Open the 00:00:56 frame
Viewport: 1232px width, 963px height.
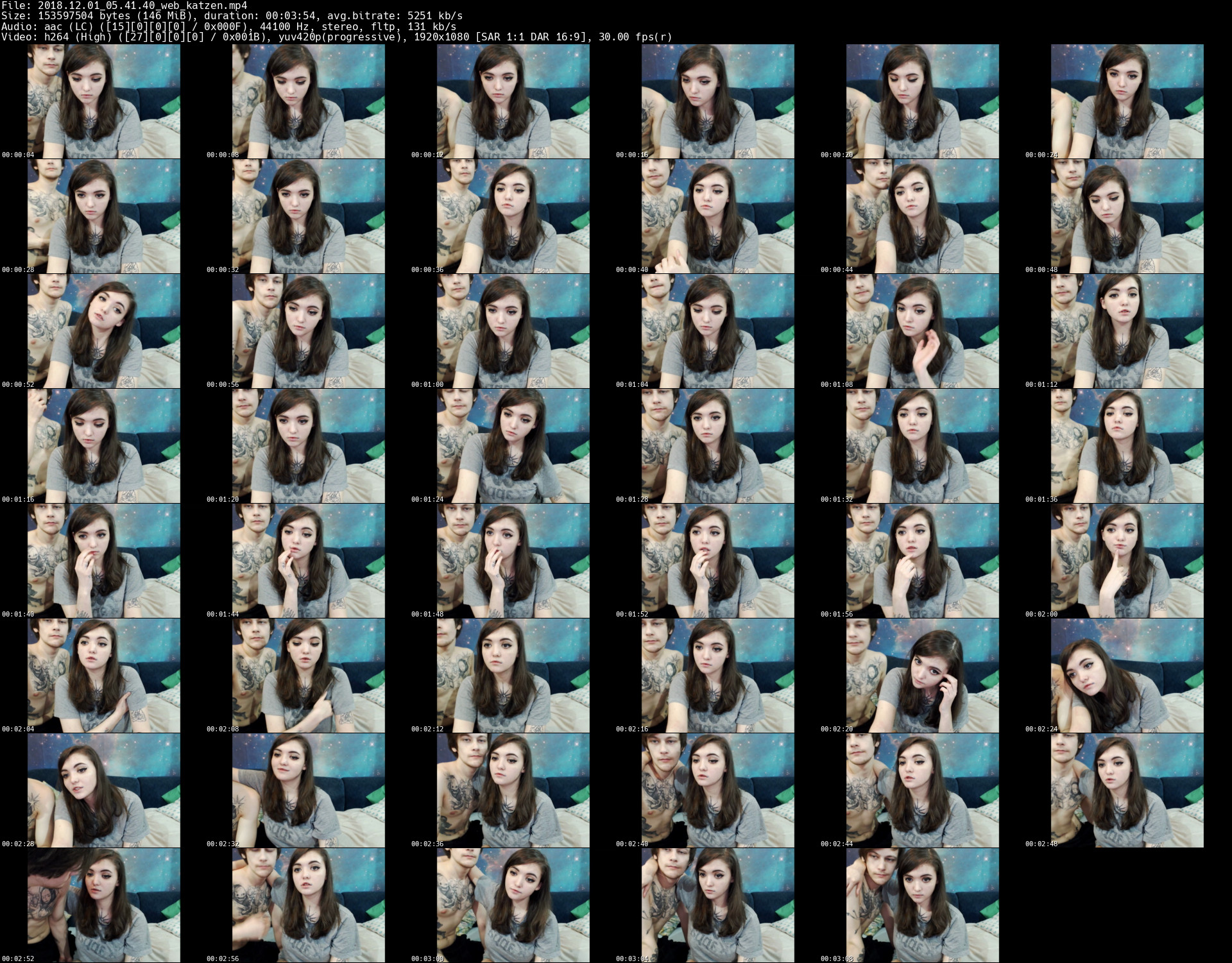coord(308,331)
